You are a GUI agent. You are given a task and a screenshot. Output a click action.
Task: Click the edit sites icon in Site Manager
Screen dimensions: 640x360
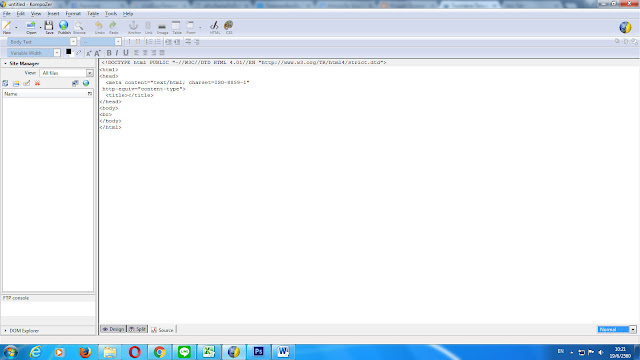75,83
